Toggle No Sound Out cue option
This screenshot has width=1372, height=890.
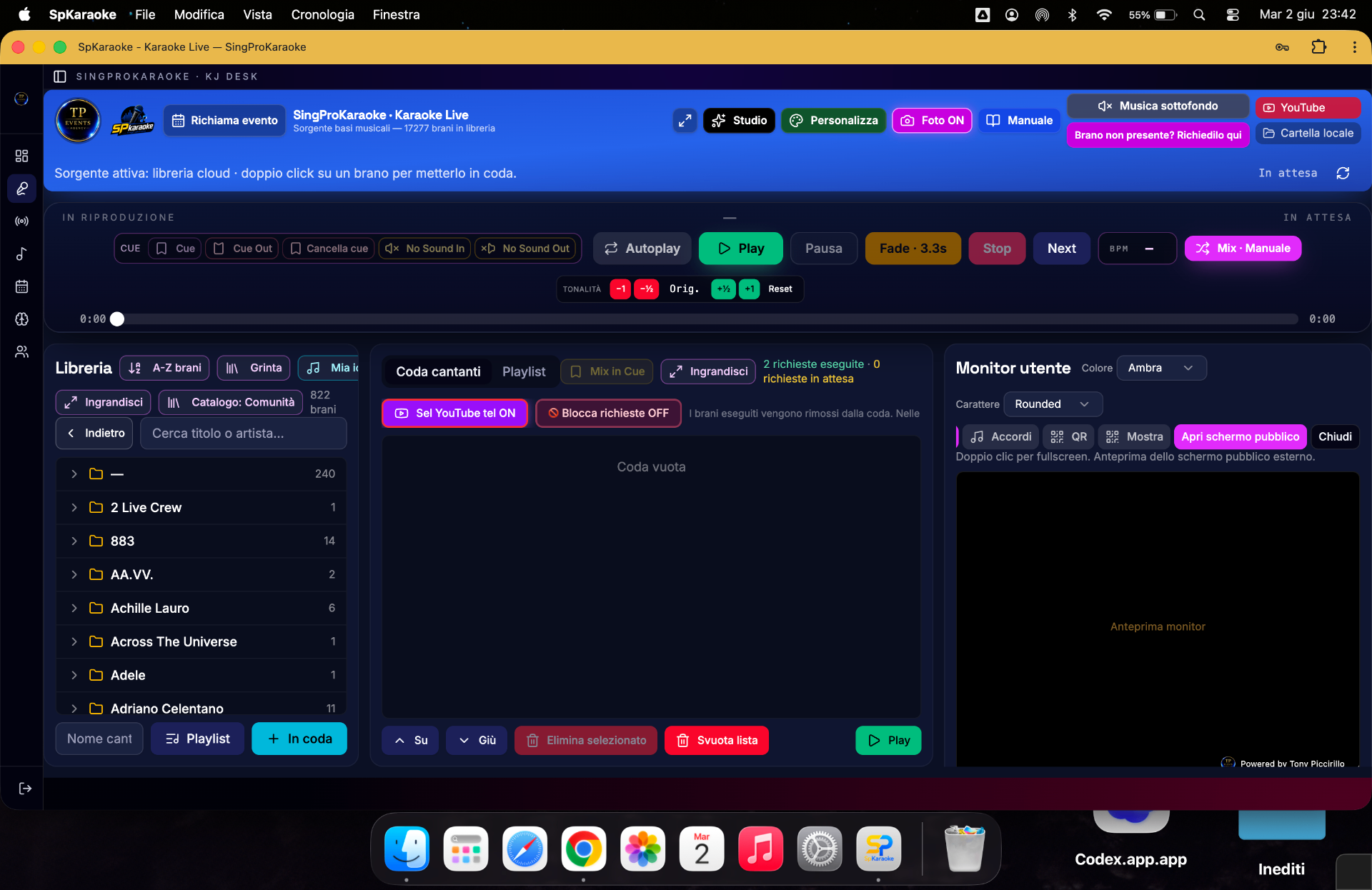[526, 249]
